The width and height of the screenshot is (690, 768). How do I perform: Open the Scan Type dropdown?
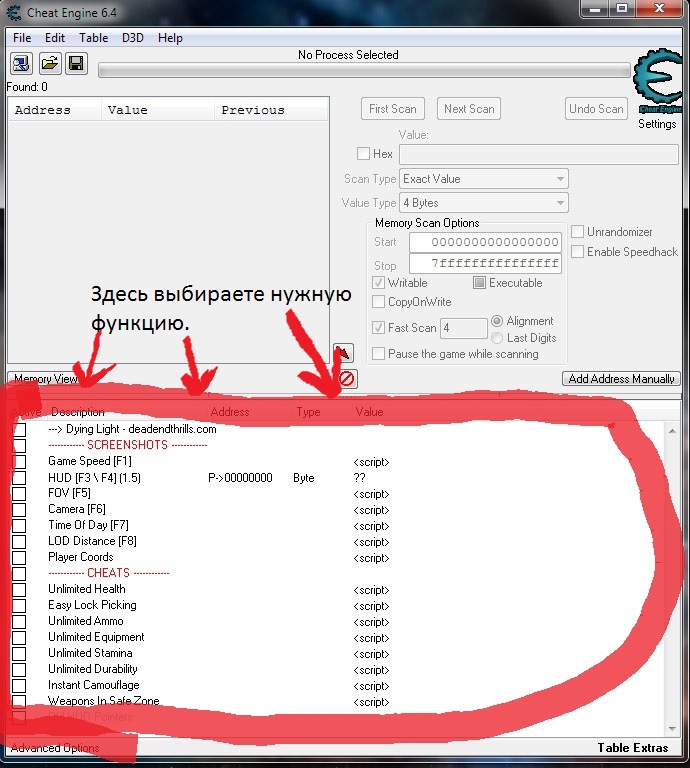click(484, 179)
